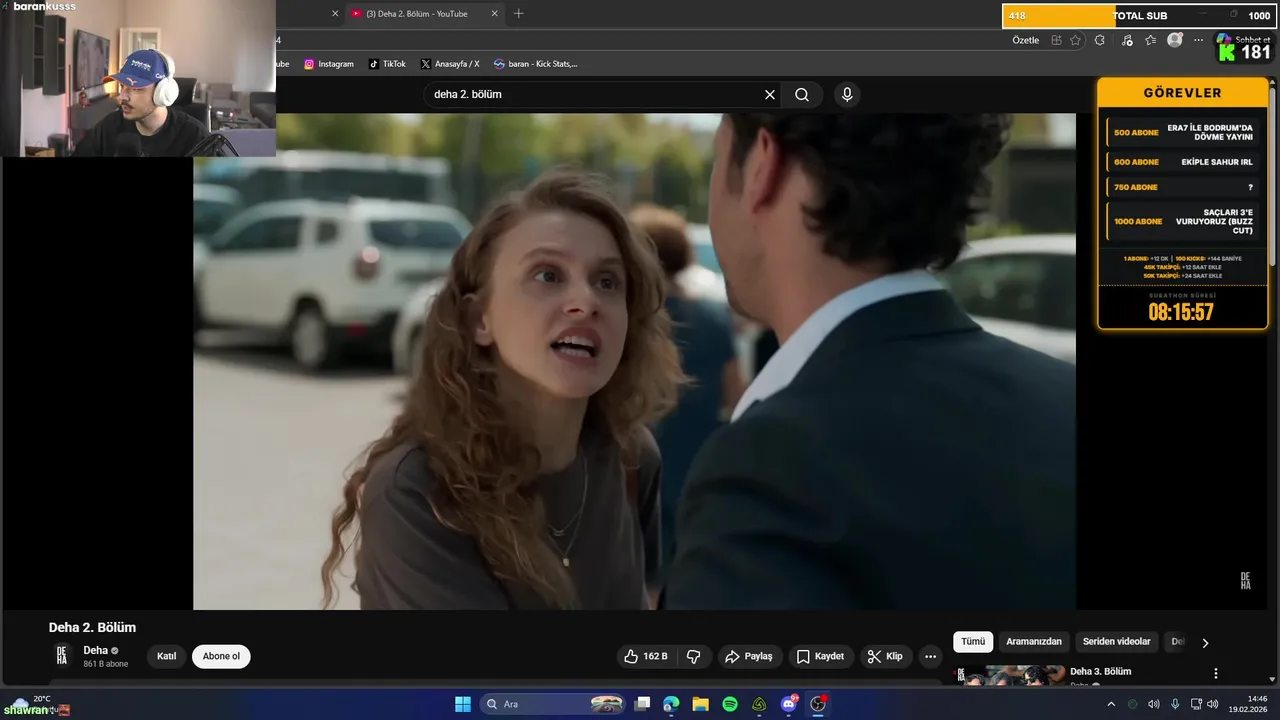The width and height of the screenshot is (1280, 720).
Task: Open a new browser tab
Action: (518, 13)
